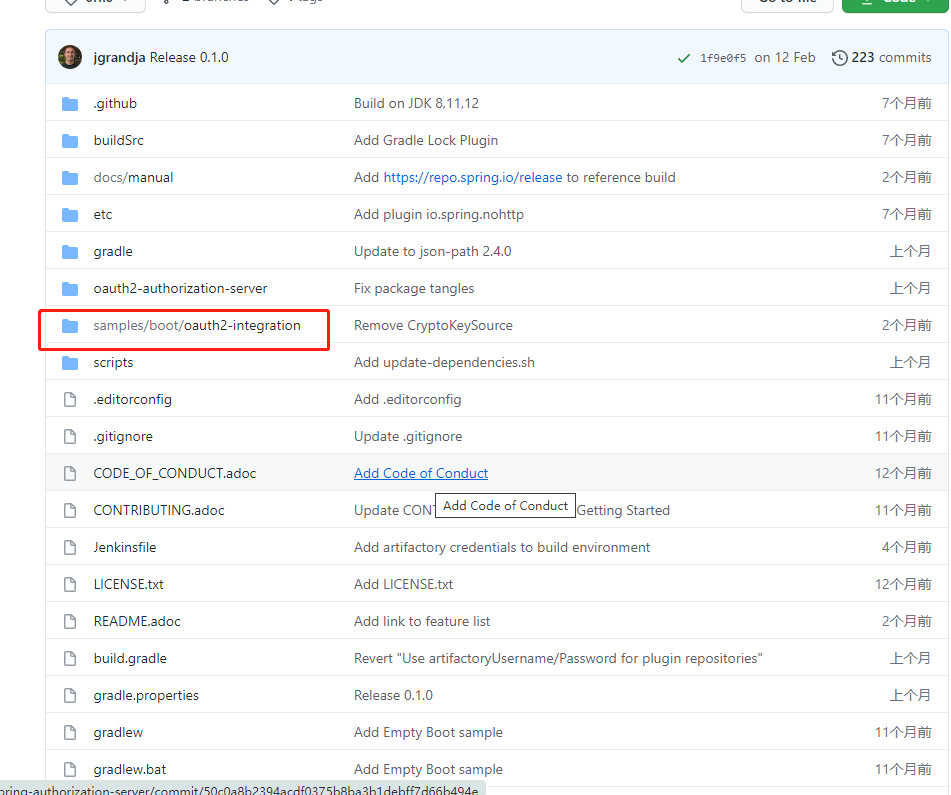The image size is (951, 795).
Task: Open the samples/boot/oauth2-integration folder
Action: [x=197, y=326]
